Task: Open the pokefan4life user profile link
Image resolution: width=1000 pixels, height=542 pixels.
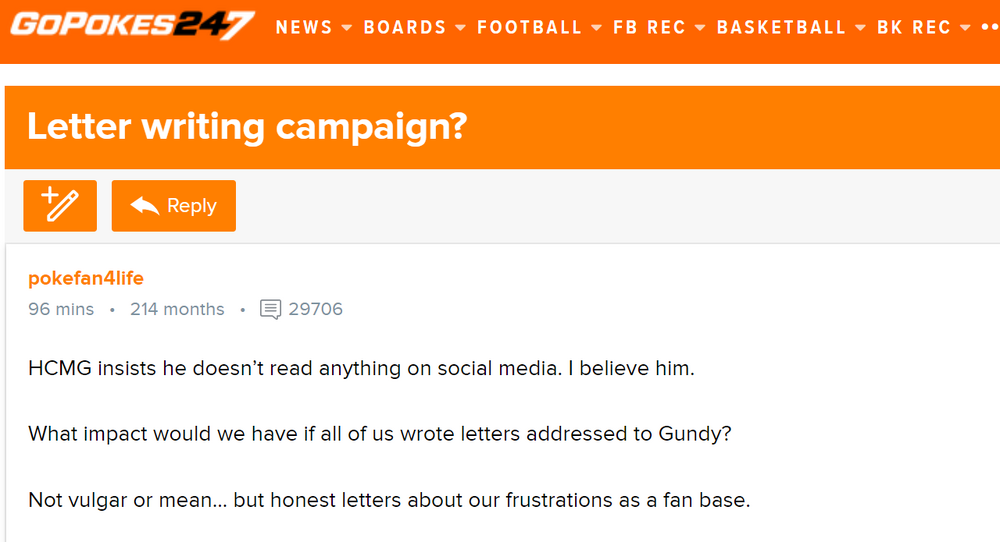Action: point(86,278)
